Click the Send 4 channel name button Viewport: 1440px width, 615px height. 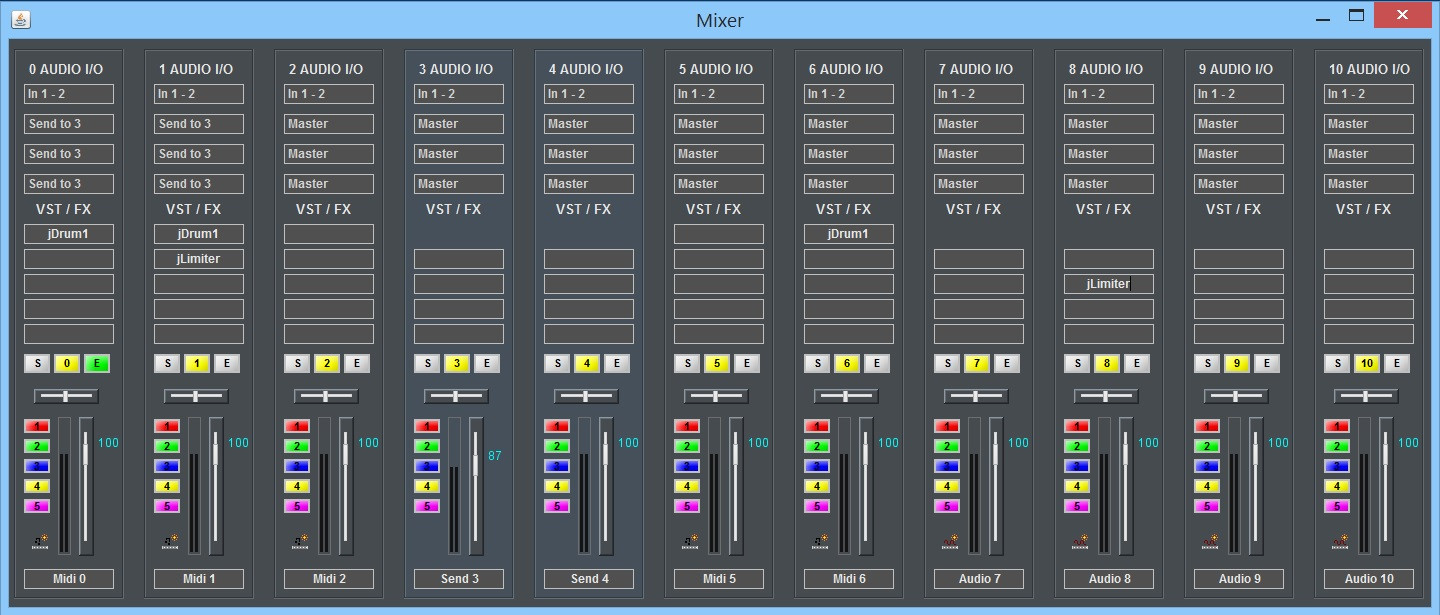pyautogui.click(x=589, y=579)
